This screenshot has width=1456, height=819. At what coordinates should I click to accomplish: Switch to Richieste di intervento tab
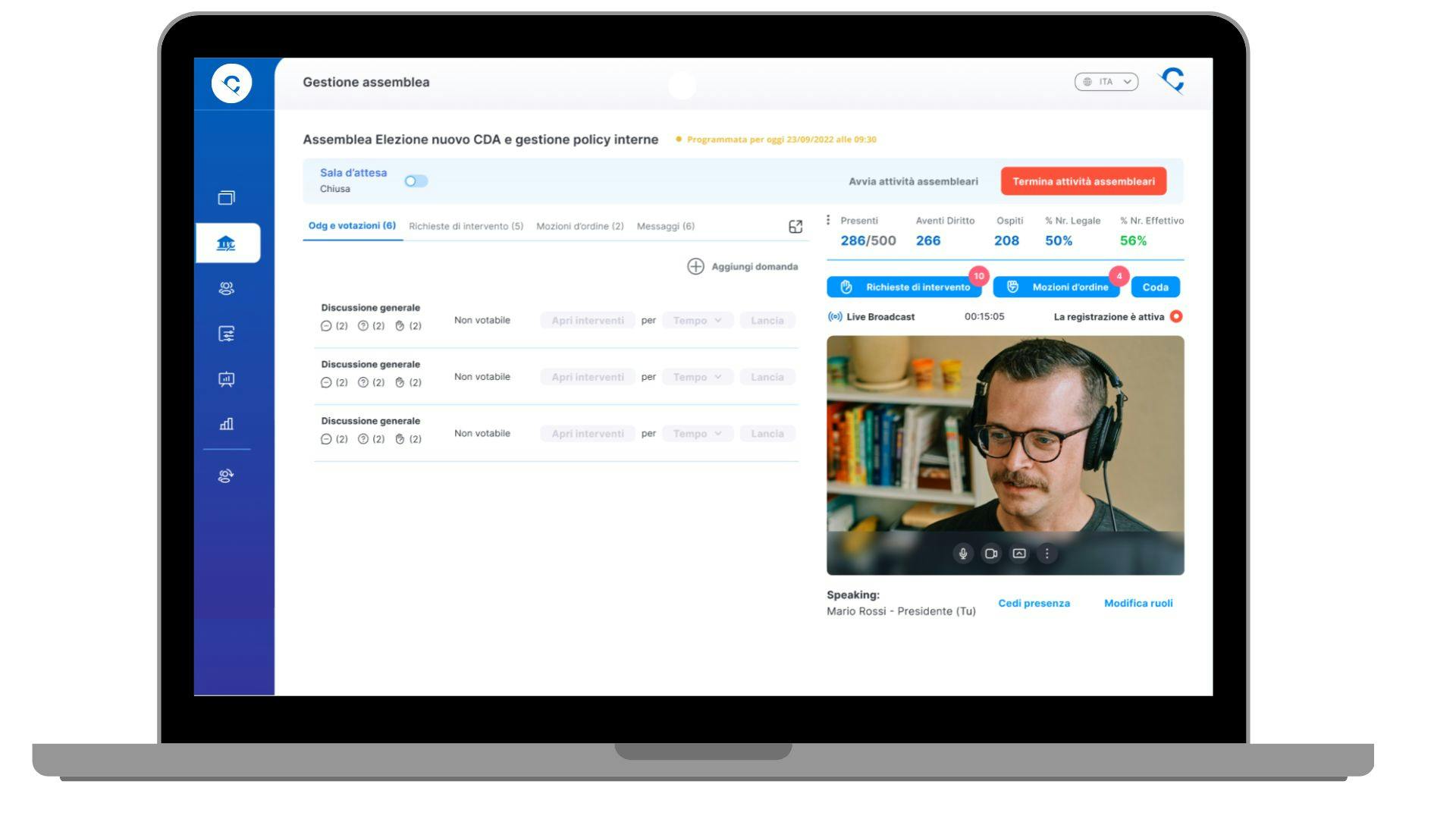tap(466, 227)
